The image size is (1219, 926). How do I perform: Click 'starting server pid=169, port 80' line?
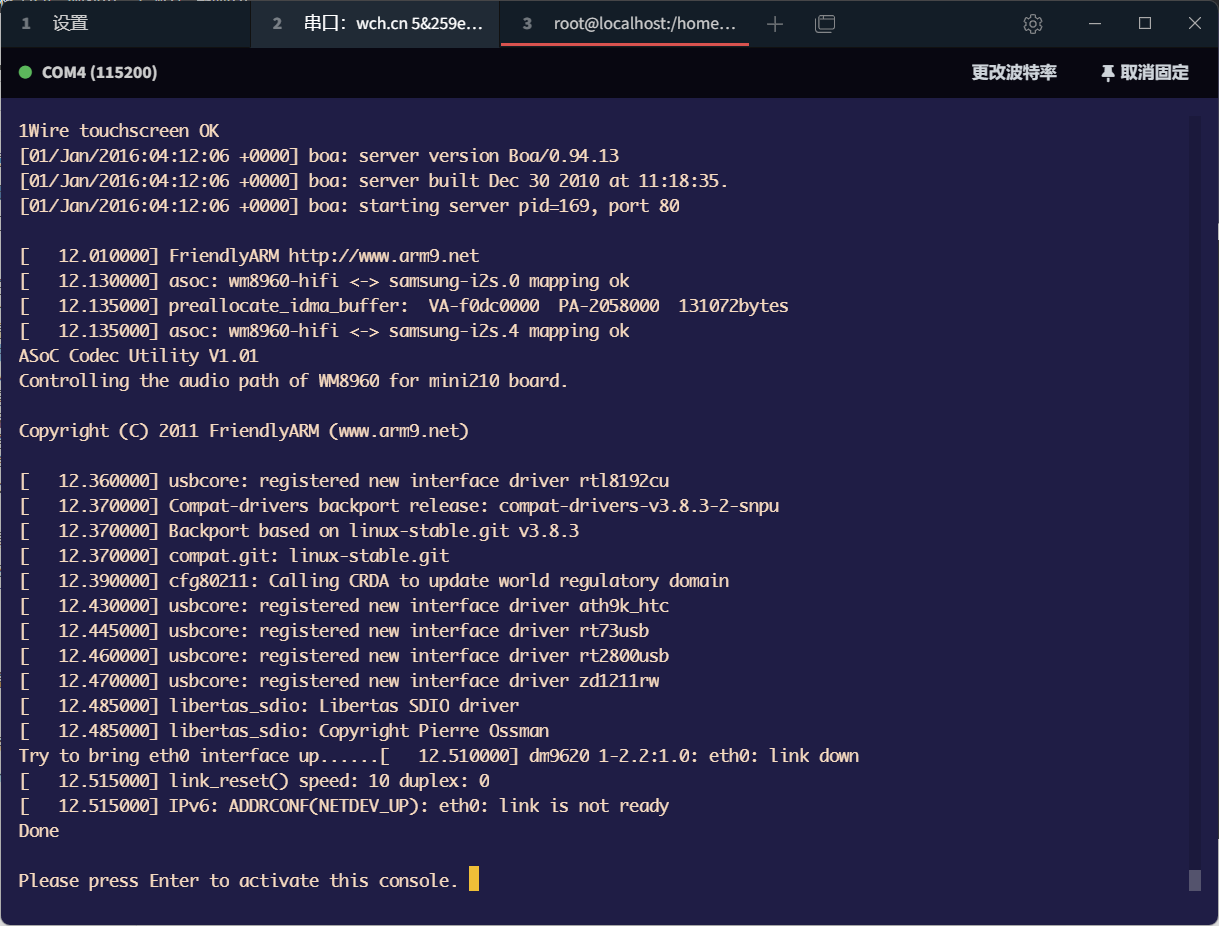coord(349,206)
